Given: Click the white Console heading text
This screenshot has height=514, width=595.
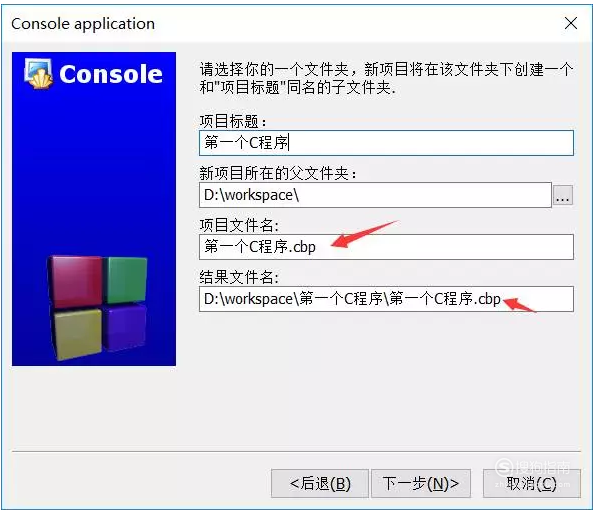Looking at the screenshot, I should tap(111, 74).
